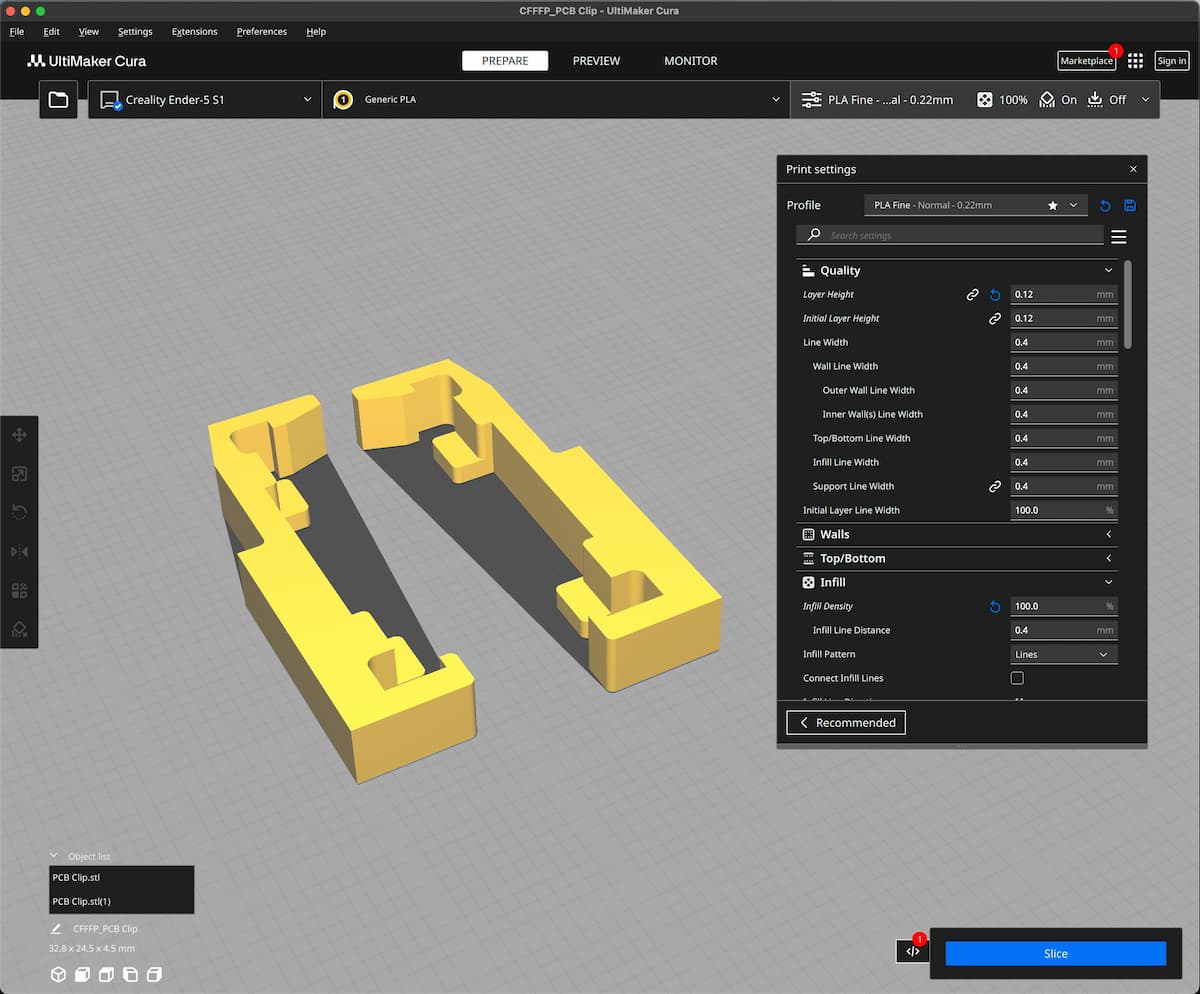Click the link icon beside Initial Layer Height

995,319
